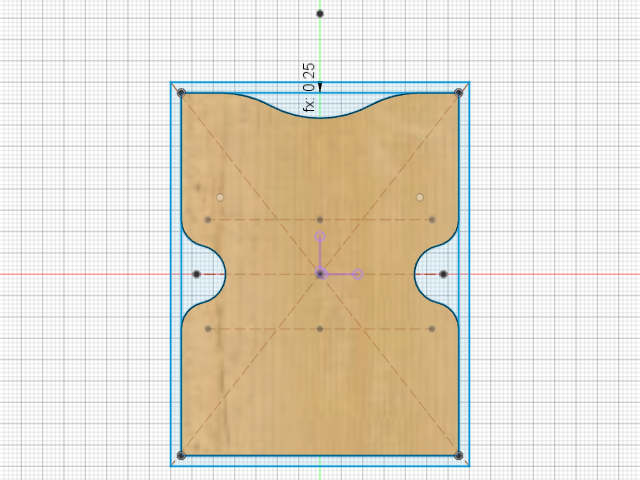Select midpoint of upper dashed construction line
This screenshot has width=640, height=480.
click(x=320, y=220)
